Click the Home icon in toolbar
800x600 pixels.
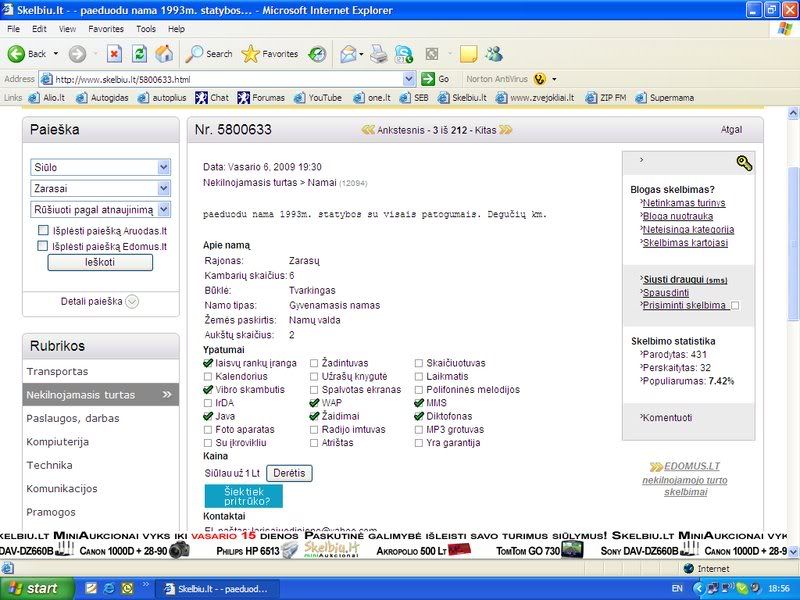pyautogui.click(x=164, y=54)
